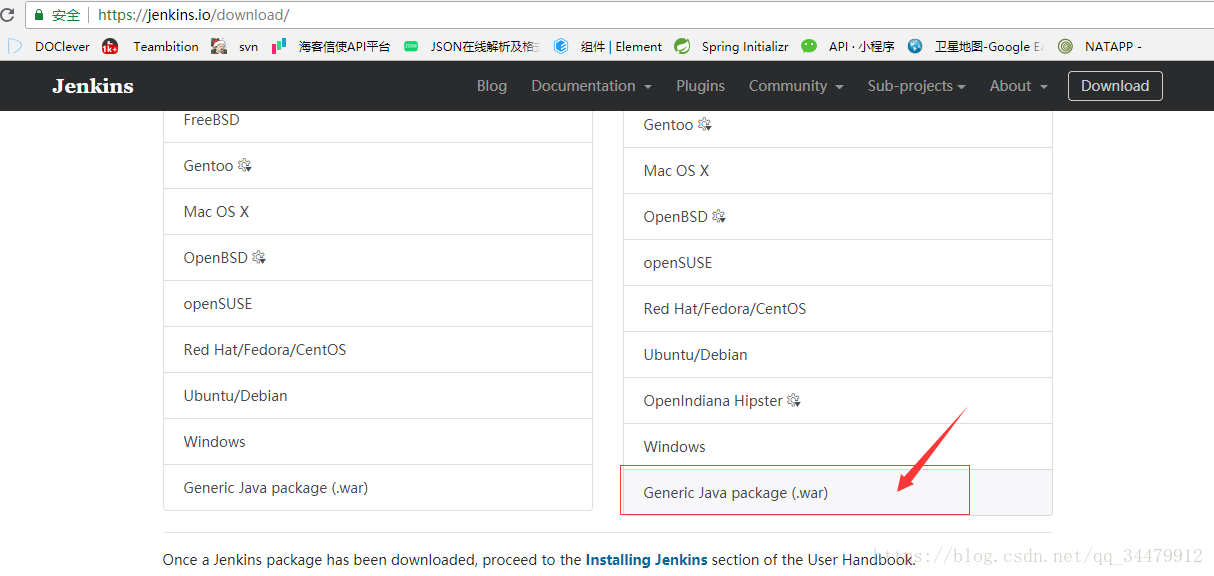1214x576 pixels.
Task: Open the Installing Jenkins link
Action: click(x=647, y=560)
